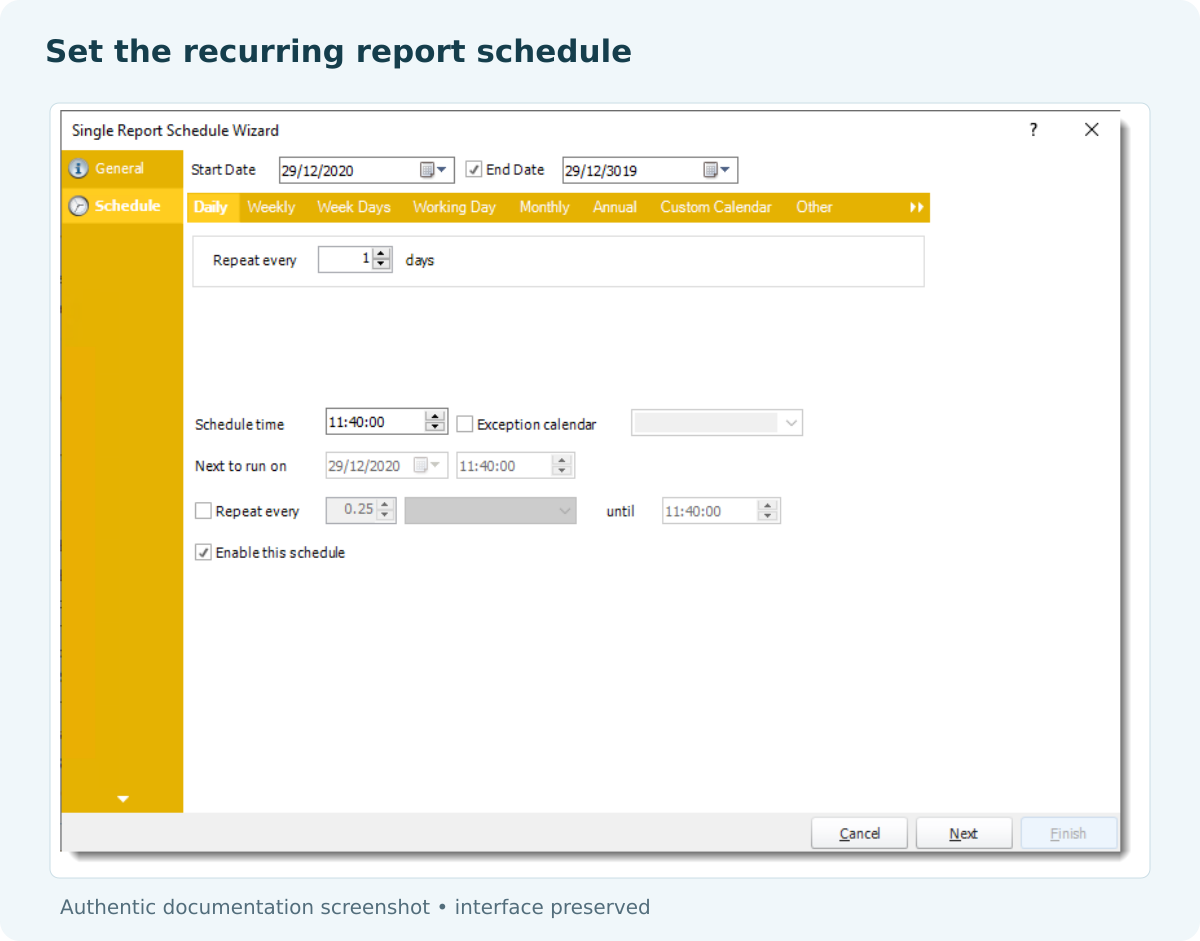
Task: Select the Schedule section in the sidebar
Action: coord(122,206)
